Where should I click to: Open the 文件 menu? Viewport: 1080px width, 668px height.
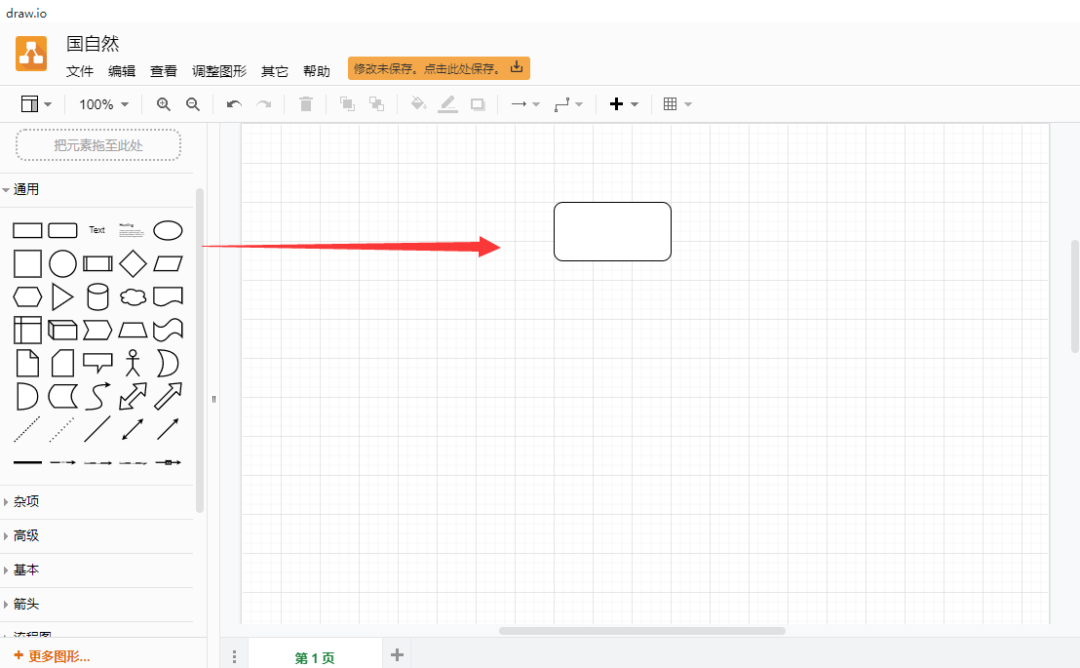click(x=79, y=71)
